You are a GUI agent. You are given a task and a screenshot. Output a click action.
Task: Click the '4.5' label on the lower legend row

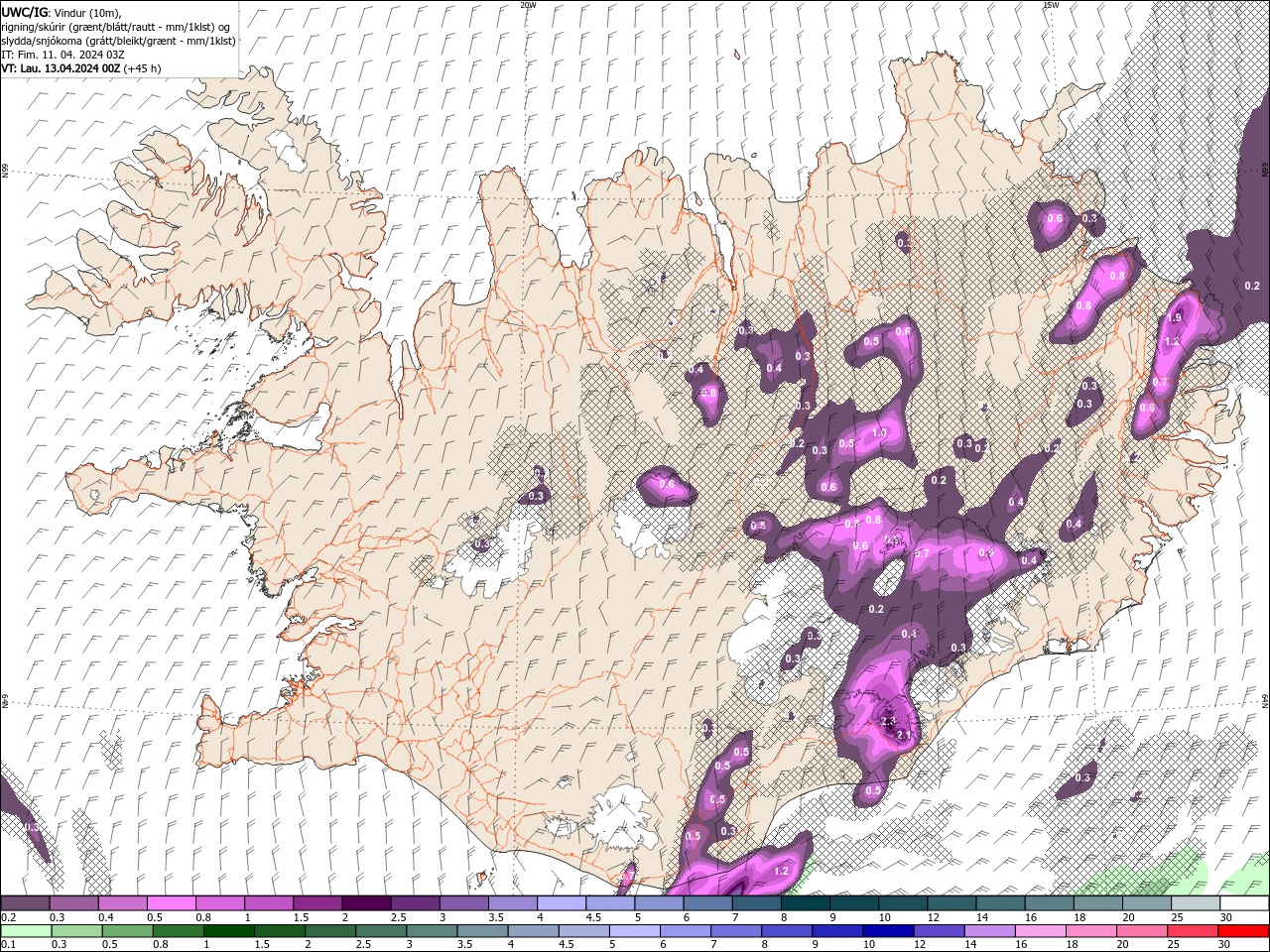pos(567,945)
